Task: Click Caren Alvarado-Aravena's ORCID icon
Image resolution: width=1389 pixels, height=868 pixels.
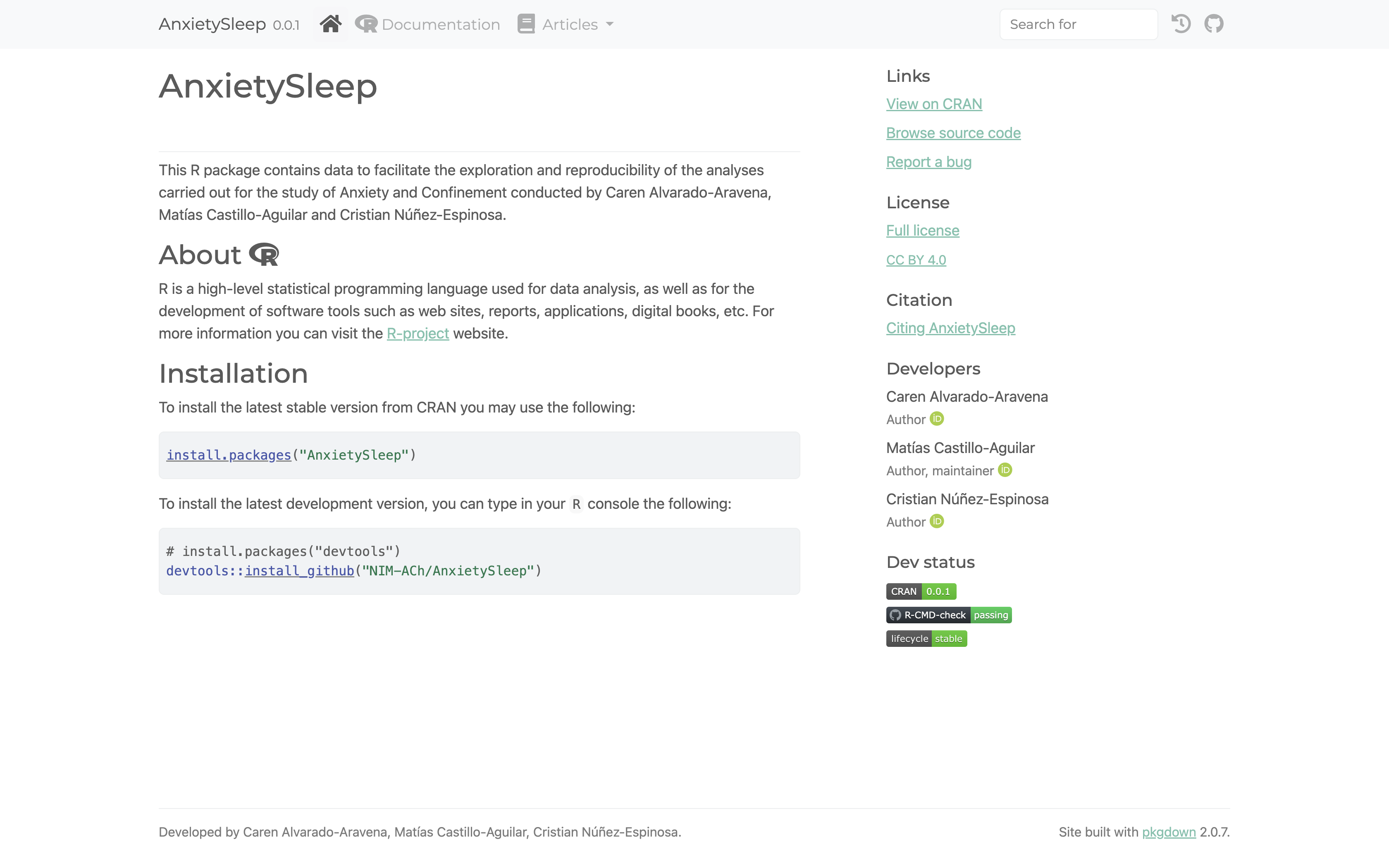Action: (x=937, y=419)
